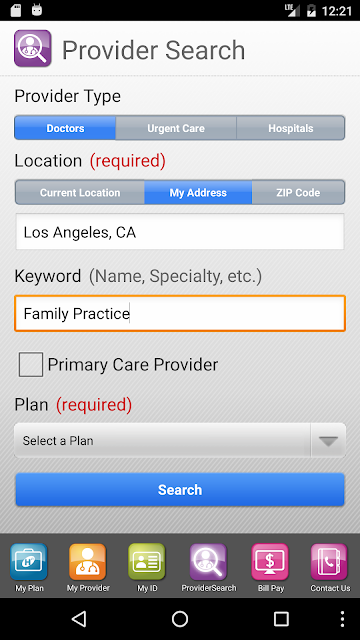
Task: Open the My Provider icon
Action: [88, 562]
